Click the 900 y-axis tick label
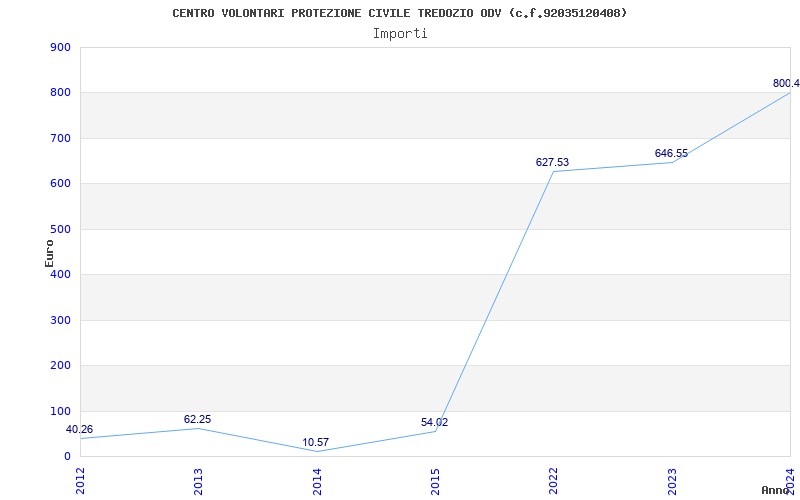Viewport: 800px width, 500px height. pyautogui.click(x=60, y=47)
